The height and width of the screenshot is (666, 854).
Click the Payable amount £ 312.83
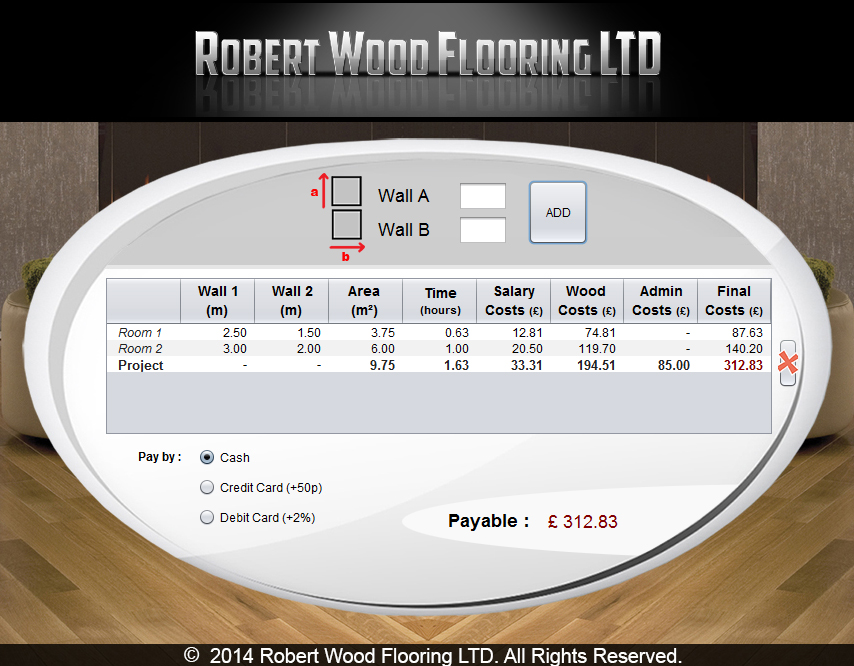tap(583, 521)
